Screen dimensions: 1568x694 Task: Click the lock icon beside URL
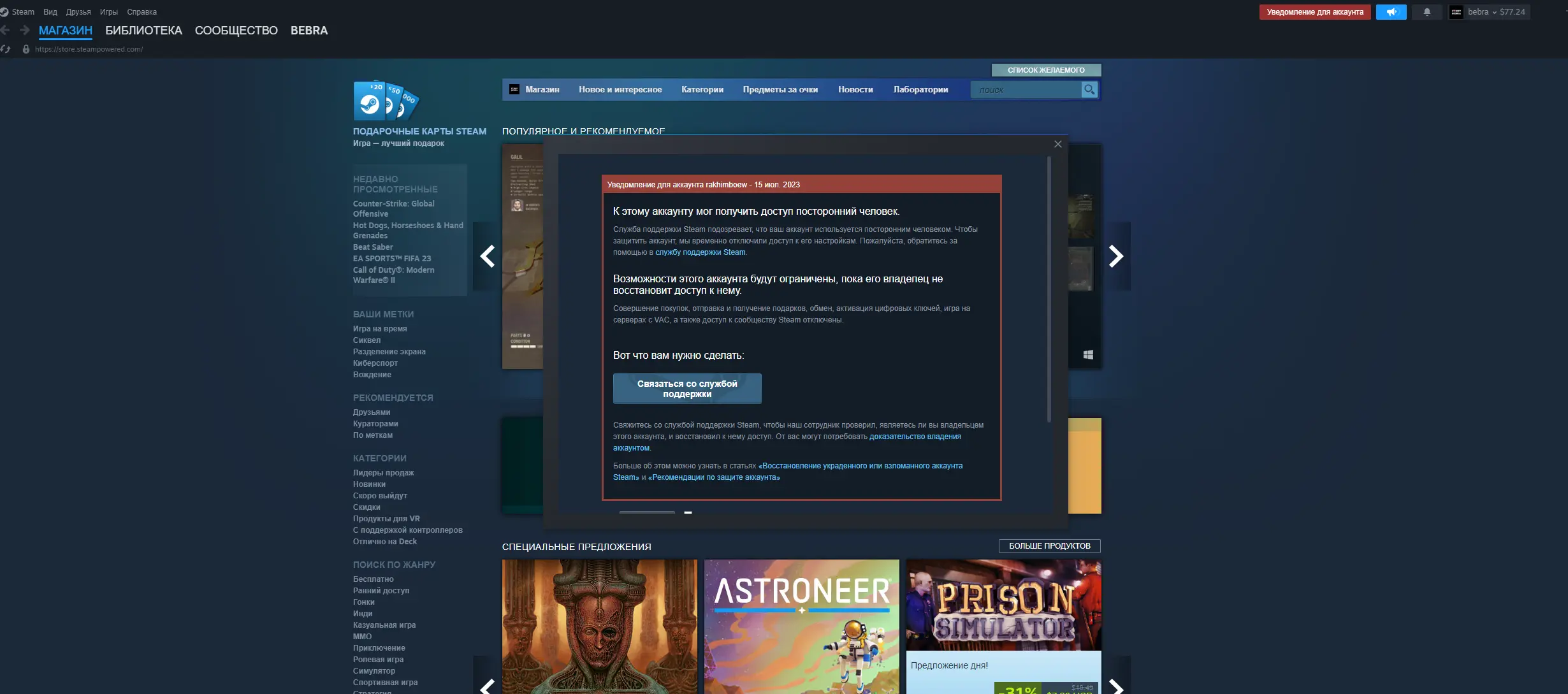26,49
